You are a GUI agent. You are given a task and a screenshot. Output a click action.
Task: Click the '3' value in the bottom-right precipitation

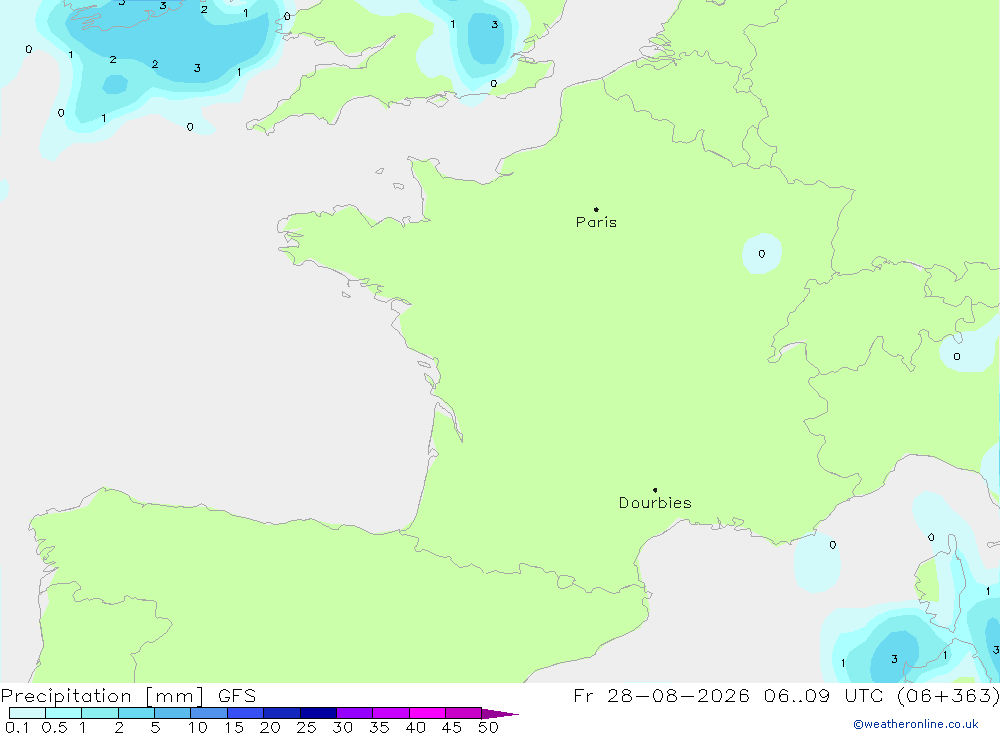point(894,659)
